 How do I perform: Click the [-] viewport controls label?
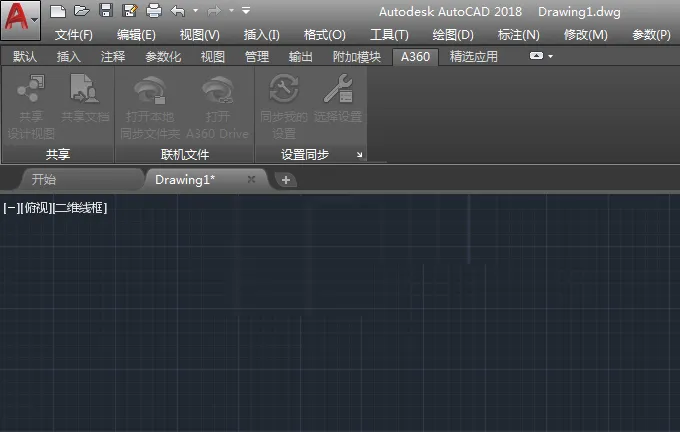coord(11,208)
